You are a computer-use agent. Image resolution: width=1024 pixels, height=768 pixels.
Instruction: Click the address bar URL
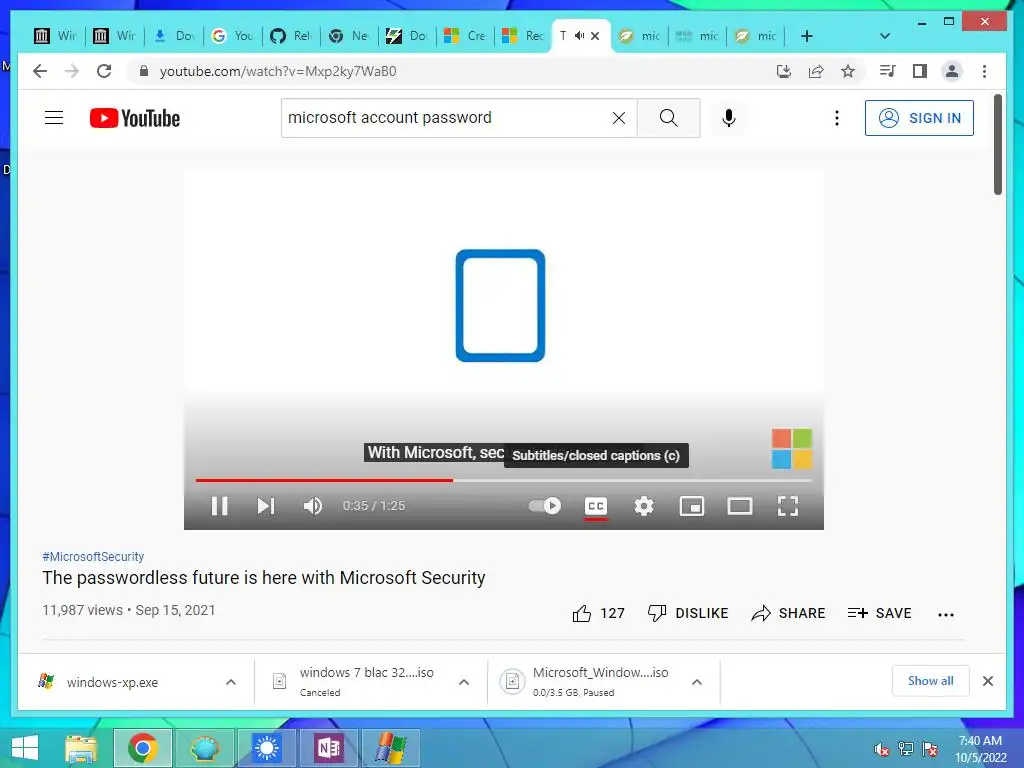pyautogui.click(x=278, y=71)
